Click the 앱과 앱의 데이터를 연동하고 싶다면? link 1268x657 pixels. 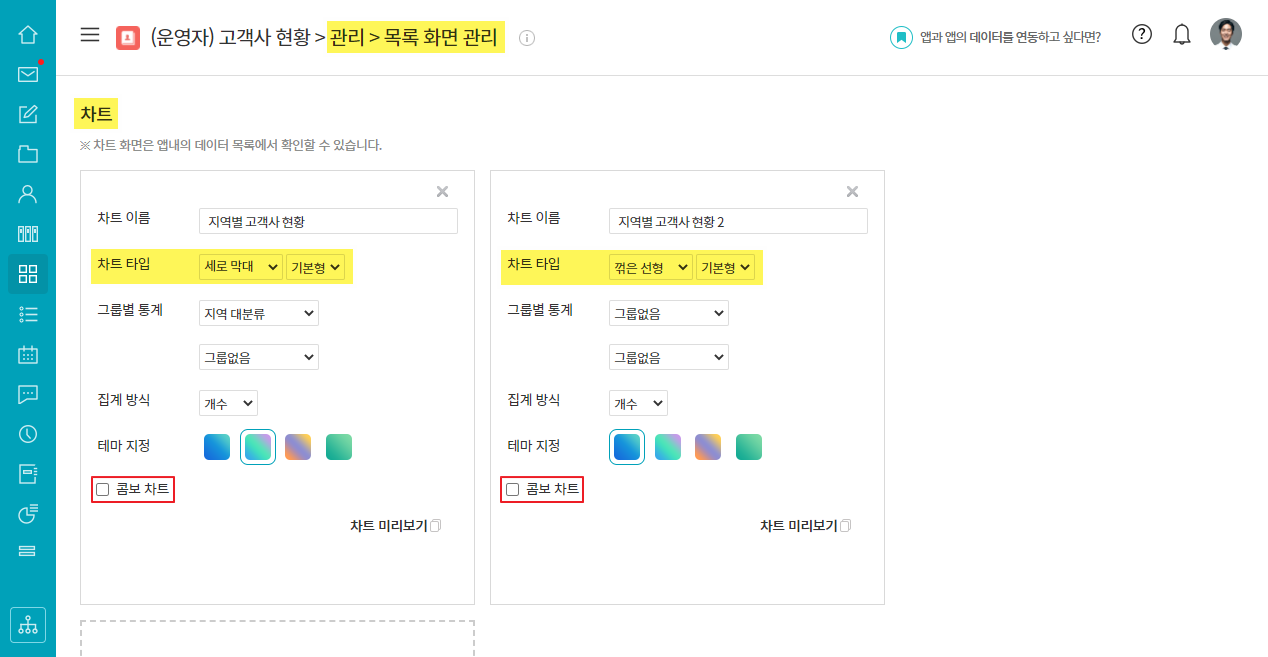coord(1009,38)
